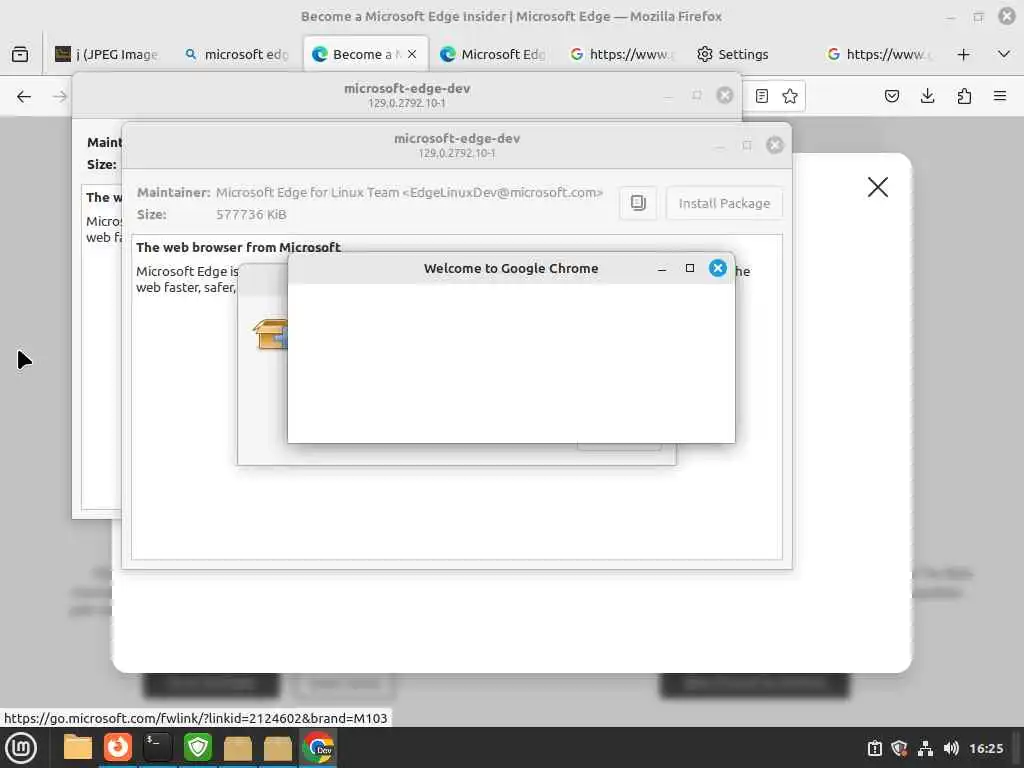The height and width of the screenshot is (768, 1024).
Task: Switch to the Settings tab
Action: pyautogui.click(x=733, y=54)
